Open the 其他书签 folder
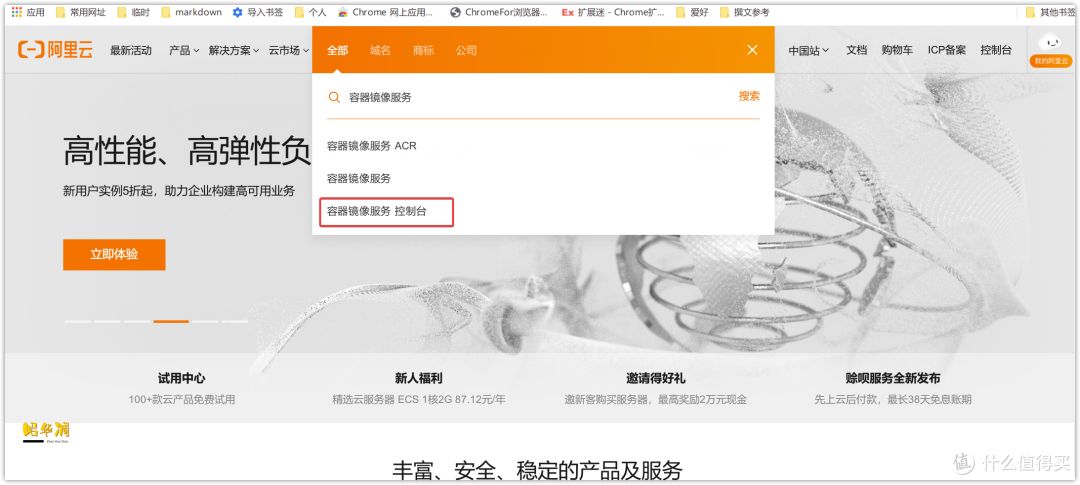This screenshot has width=1080, height=485. [1050, 12]
